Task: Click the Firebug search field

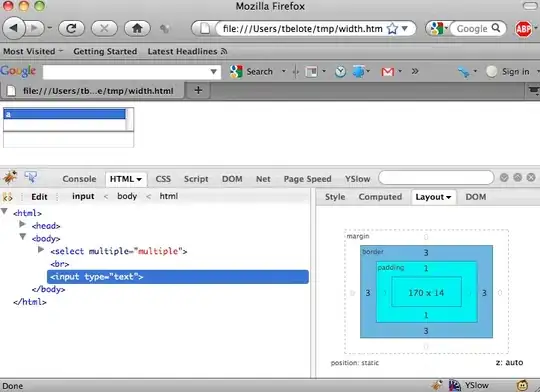Action: (436, 178)
